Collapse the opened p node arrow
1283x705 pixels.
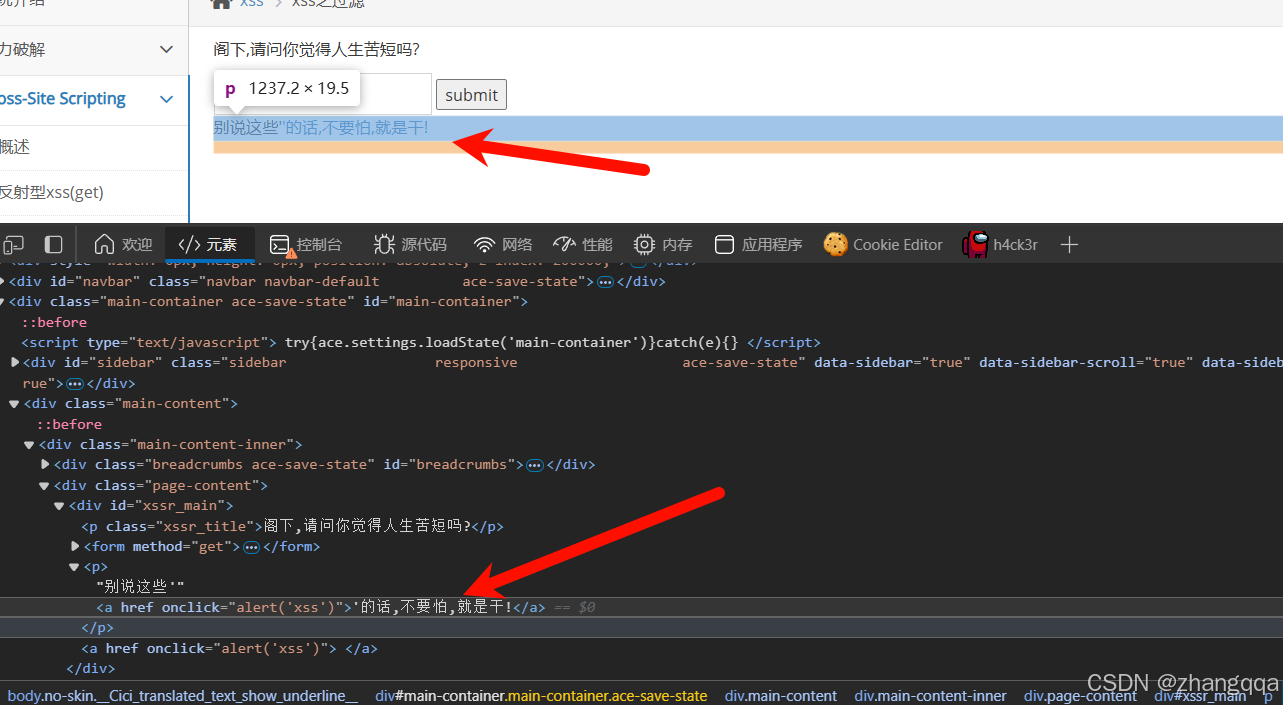pos(74,567)
